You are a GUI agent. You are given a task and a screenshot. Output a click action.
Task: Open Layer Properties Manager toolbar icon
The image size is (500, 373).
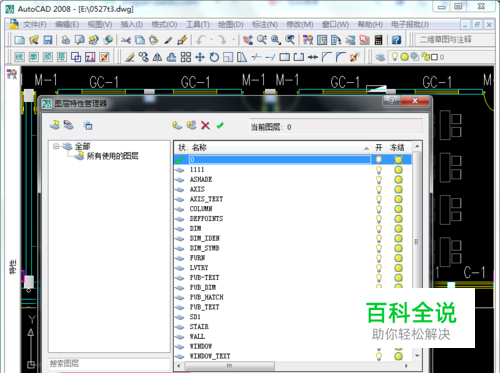pyautogui.click(x=380, y=57)
